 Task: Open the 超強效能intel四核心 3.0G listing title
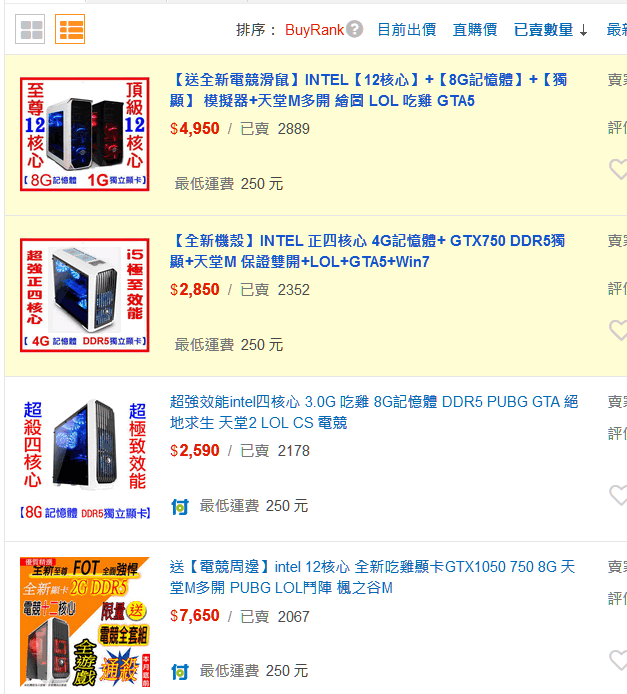[374, 412]
